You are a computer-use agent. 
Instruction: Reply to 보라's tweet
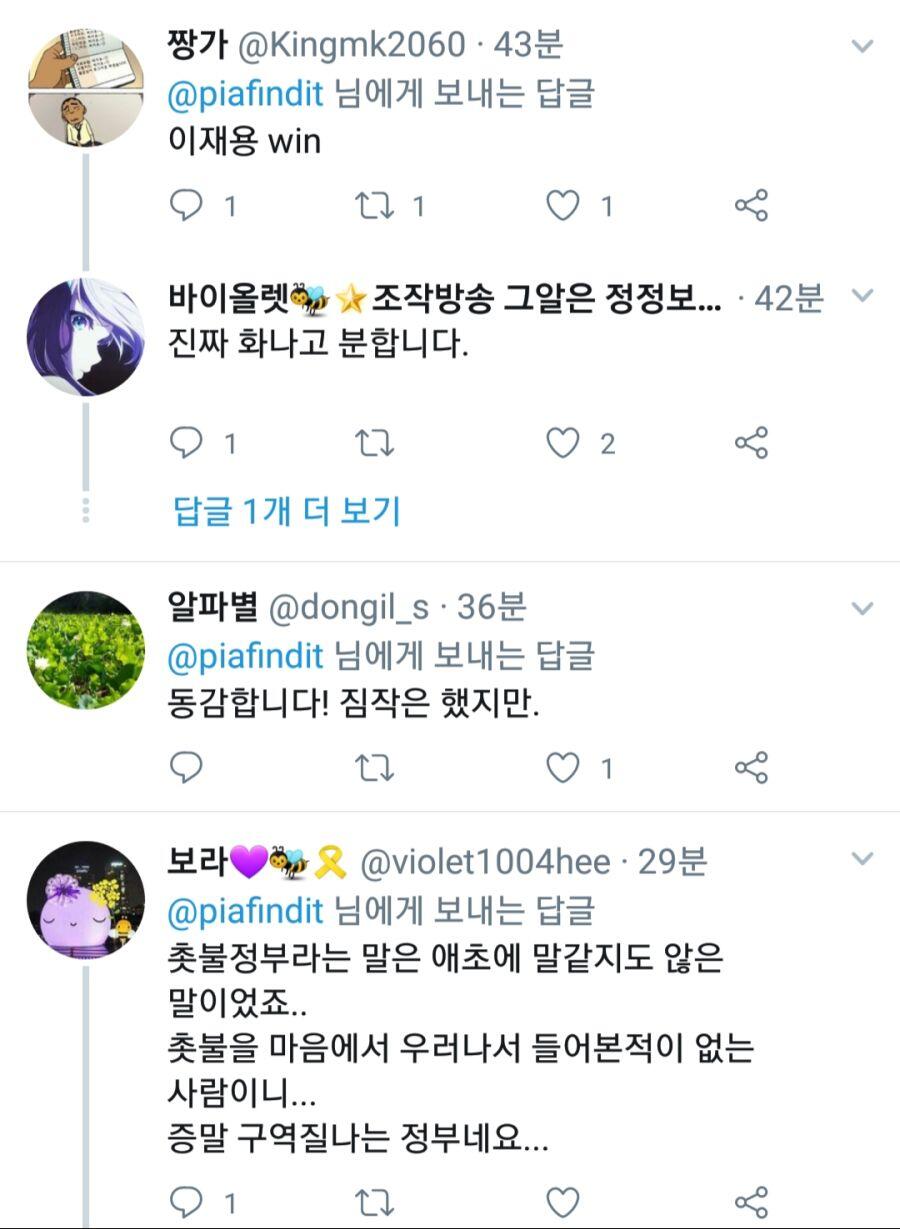[x=187, y=1201]
